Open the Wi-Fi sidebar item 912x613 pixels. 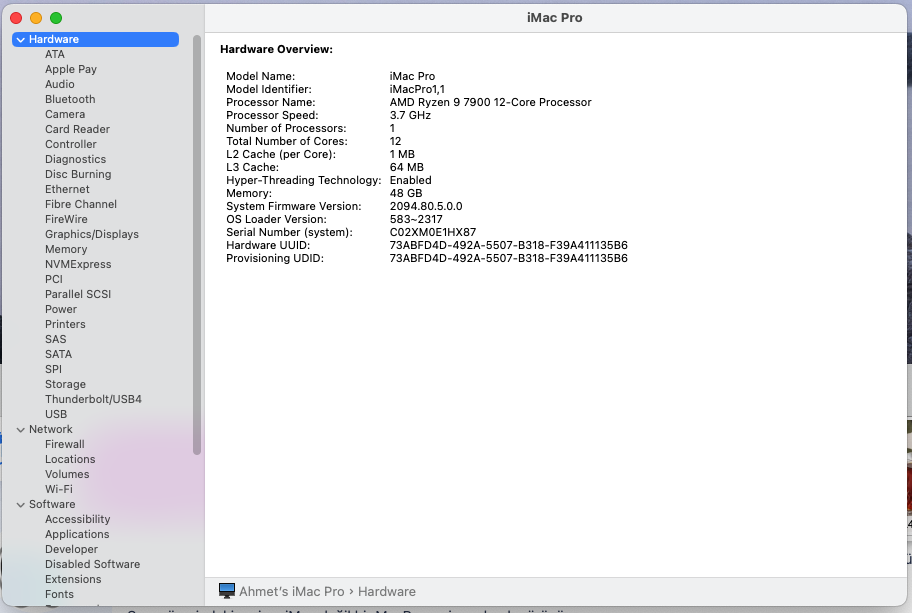[59, 490]
